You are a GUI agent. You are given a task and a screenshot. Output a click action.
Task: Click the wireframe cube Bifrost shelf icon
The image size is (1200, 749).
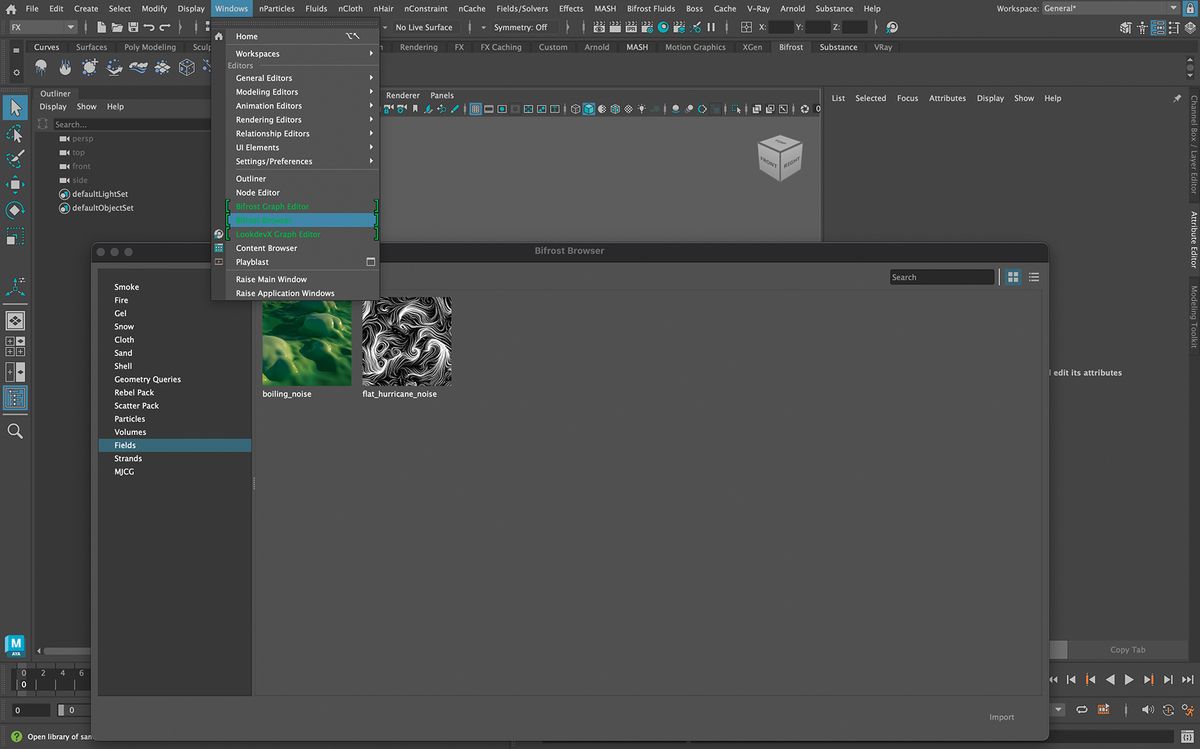click(x=186, y=67)
